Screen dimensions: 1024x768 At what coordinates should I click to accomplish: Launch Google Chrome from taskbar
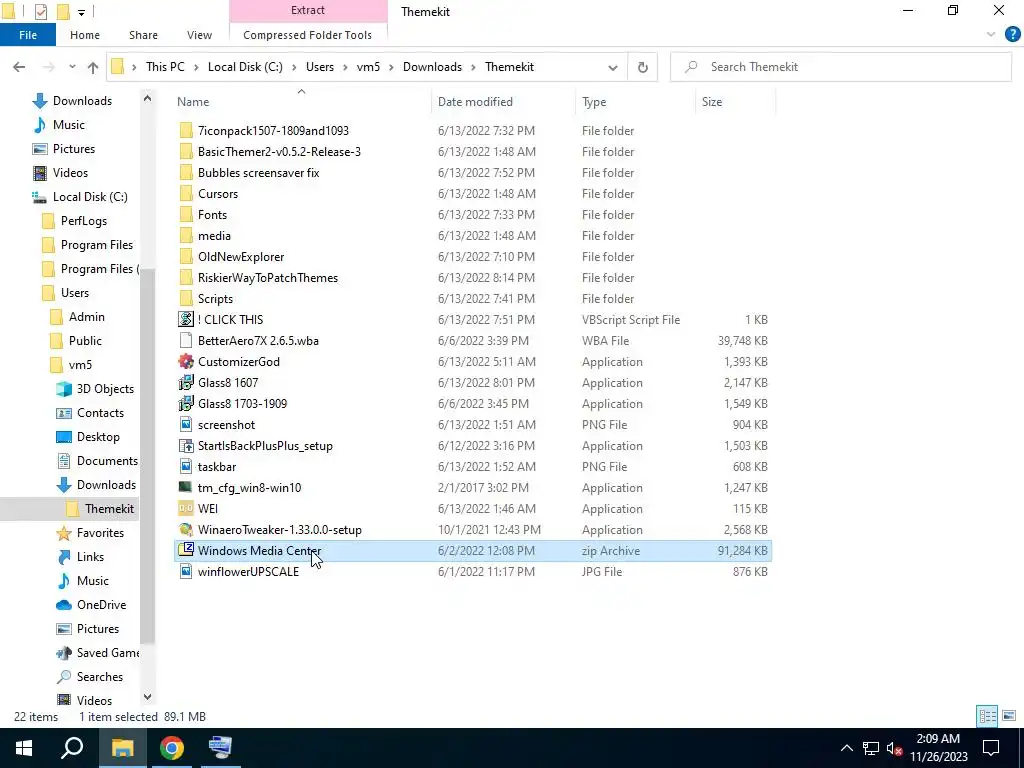[172, 748]
